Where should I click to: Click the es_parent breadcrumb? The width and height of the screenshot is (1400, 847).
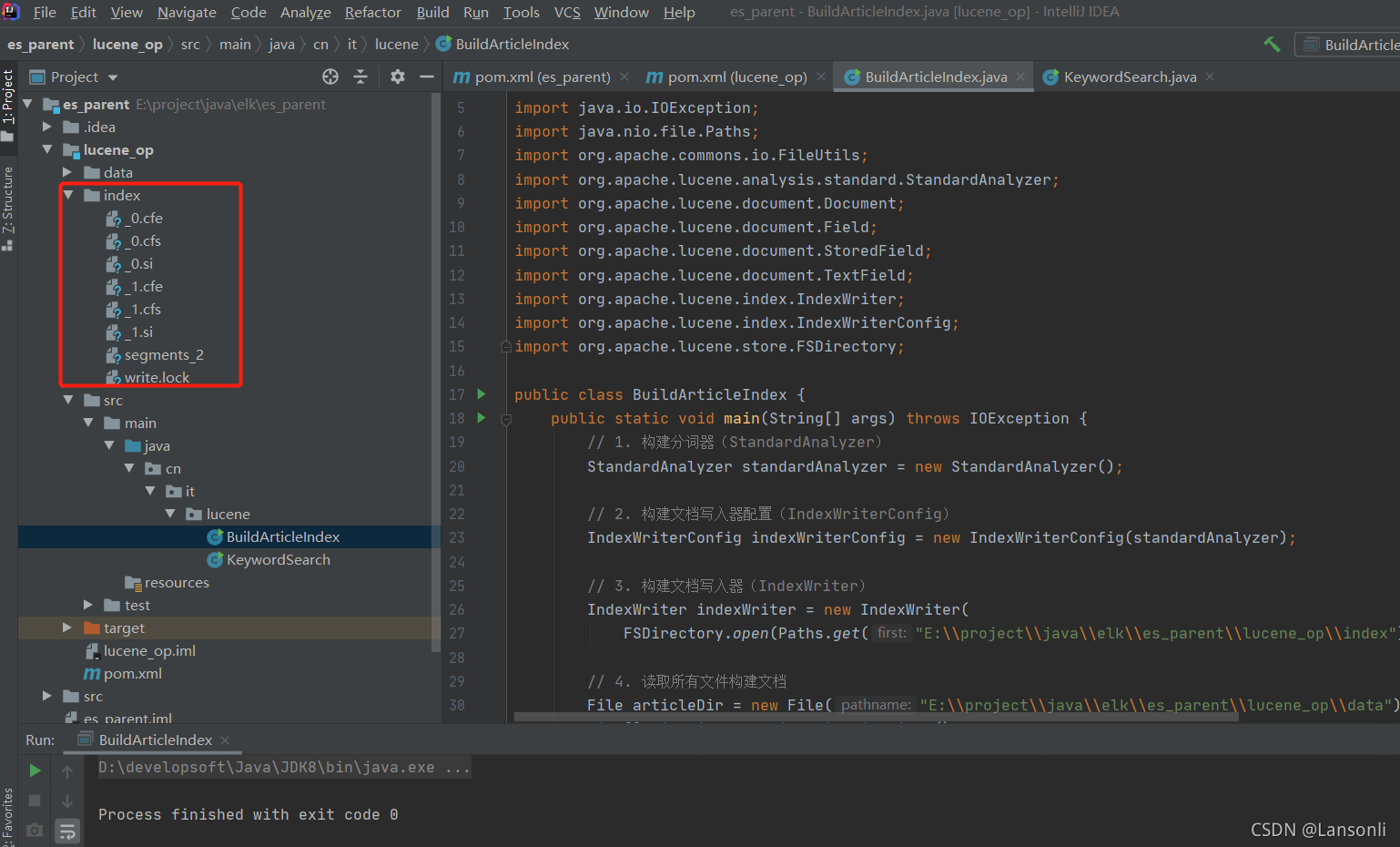click(x=41, y=44)
